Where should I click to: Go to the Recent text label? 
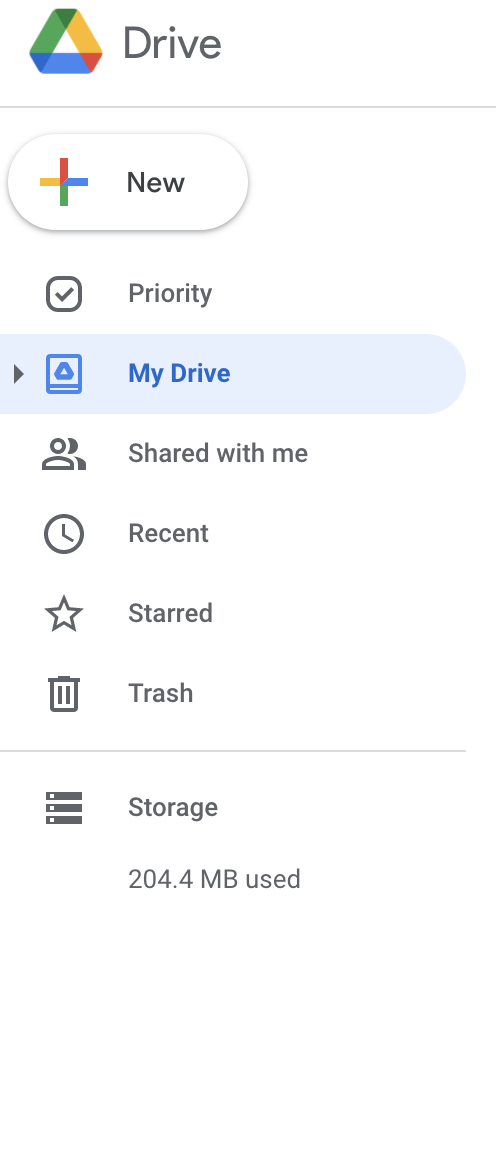click(168, 534)
